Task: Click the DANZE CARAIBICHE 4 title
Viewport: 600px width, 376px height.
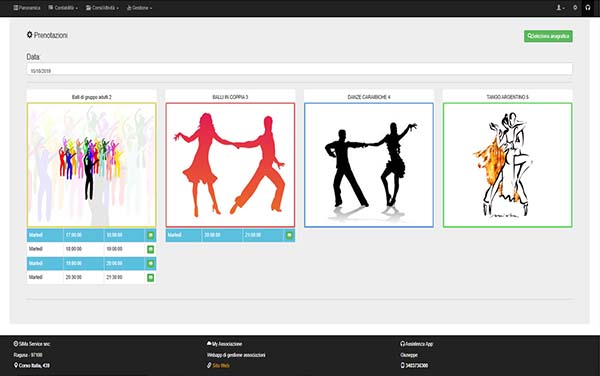Action: (x=369, y=97)
